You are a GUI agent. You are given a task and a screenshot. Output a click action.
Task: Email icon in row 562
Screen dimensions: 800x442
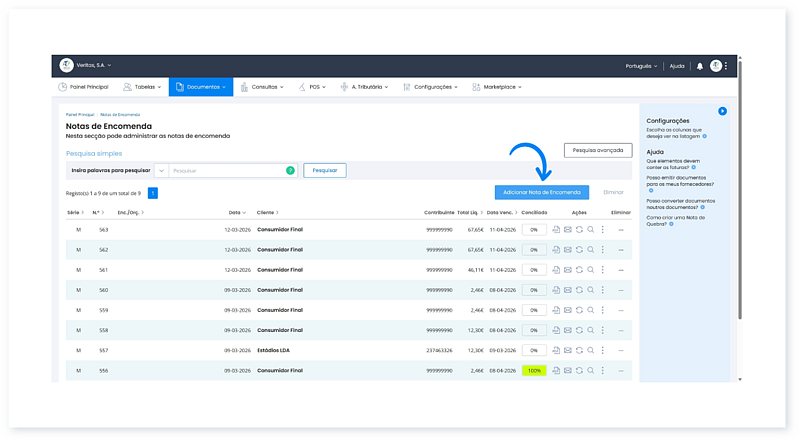(x=567, y=250)
